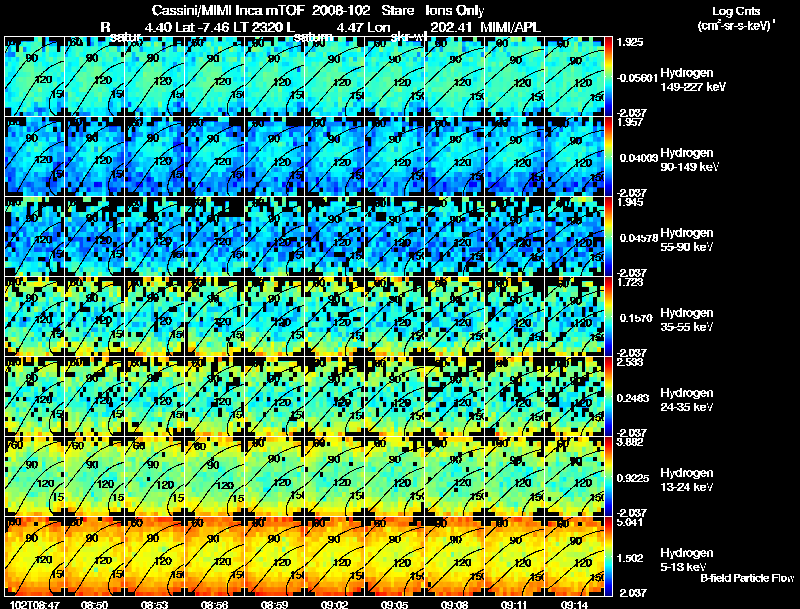Select the 'Hydrogen 149-227 keV' row label
Viewport: 800px width, 609px height.
pyautogui.click(x=692, y=80)
